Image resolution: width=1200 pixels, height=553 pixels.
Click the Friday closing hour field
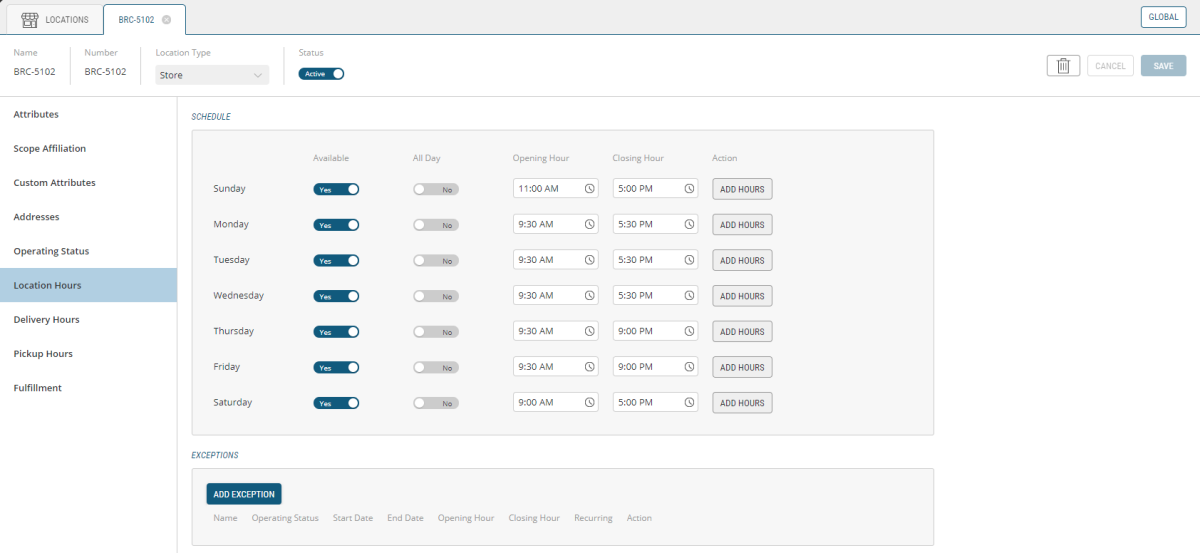[x=646, y=368]
